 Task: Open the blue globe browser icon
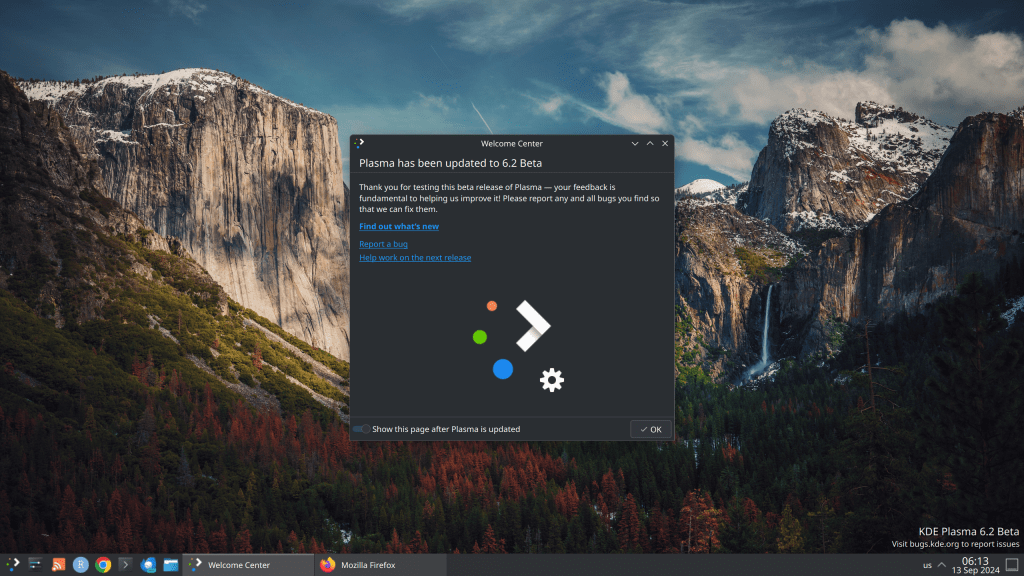149,565
